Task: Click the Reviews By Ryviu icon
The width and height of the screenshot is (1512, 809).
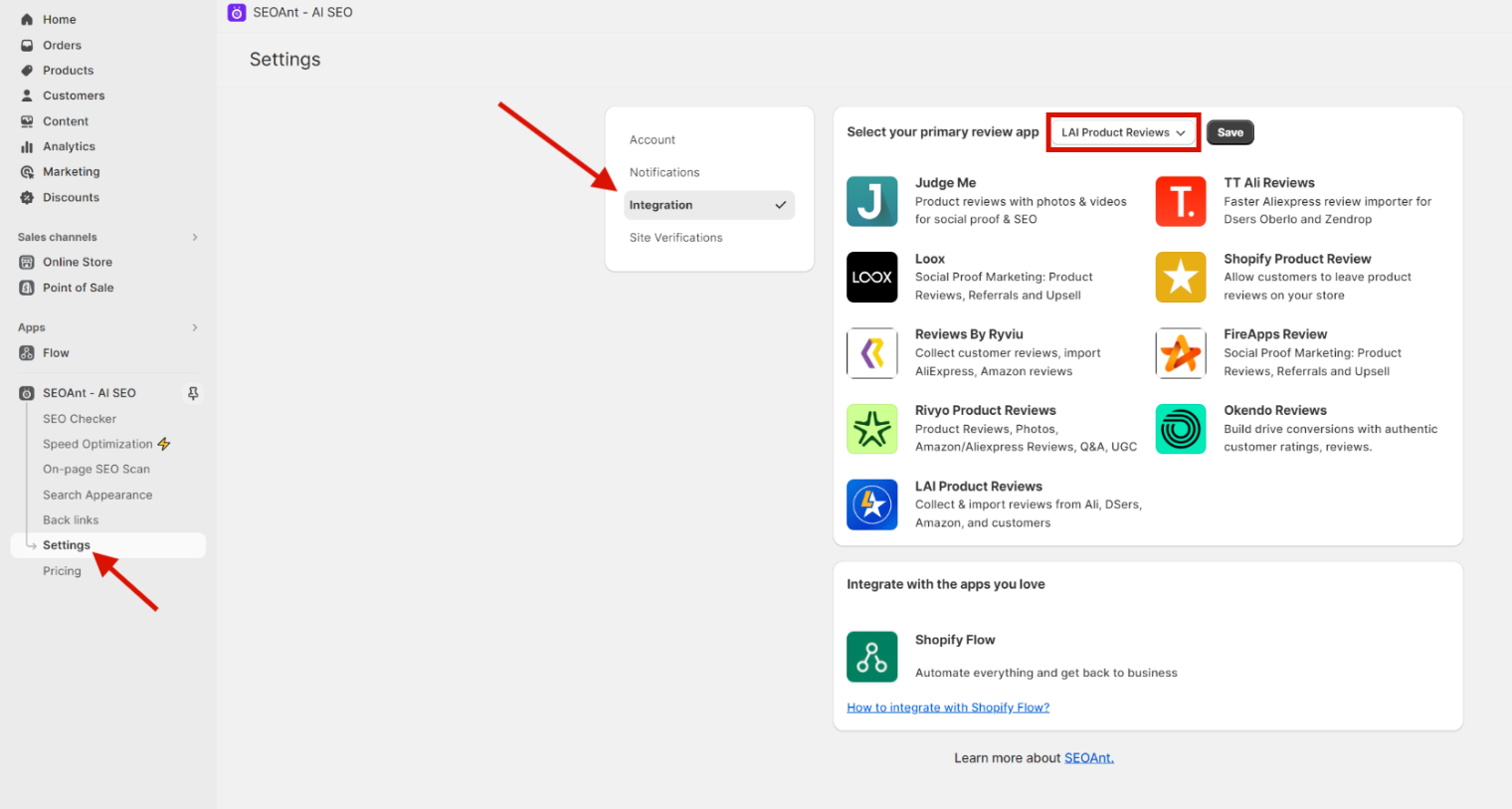Action: pos(872,353)
